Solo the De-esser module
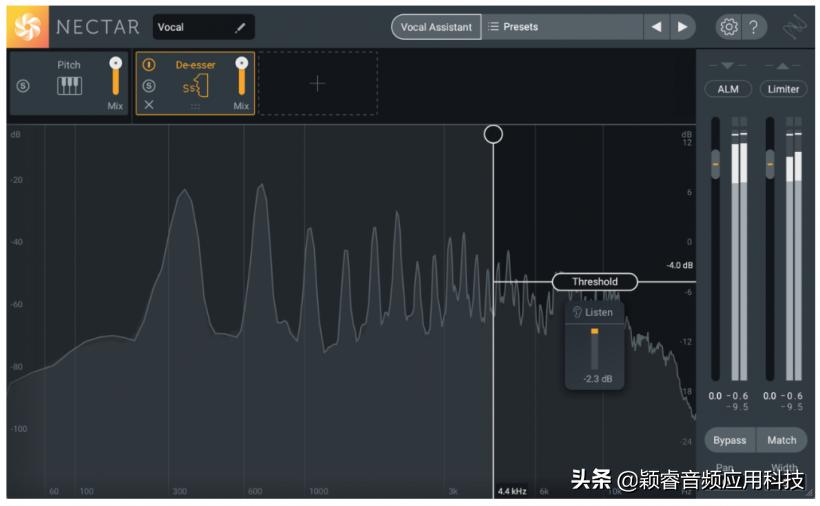Viewport: 820px width, 506px height. [149, 86]
